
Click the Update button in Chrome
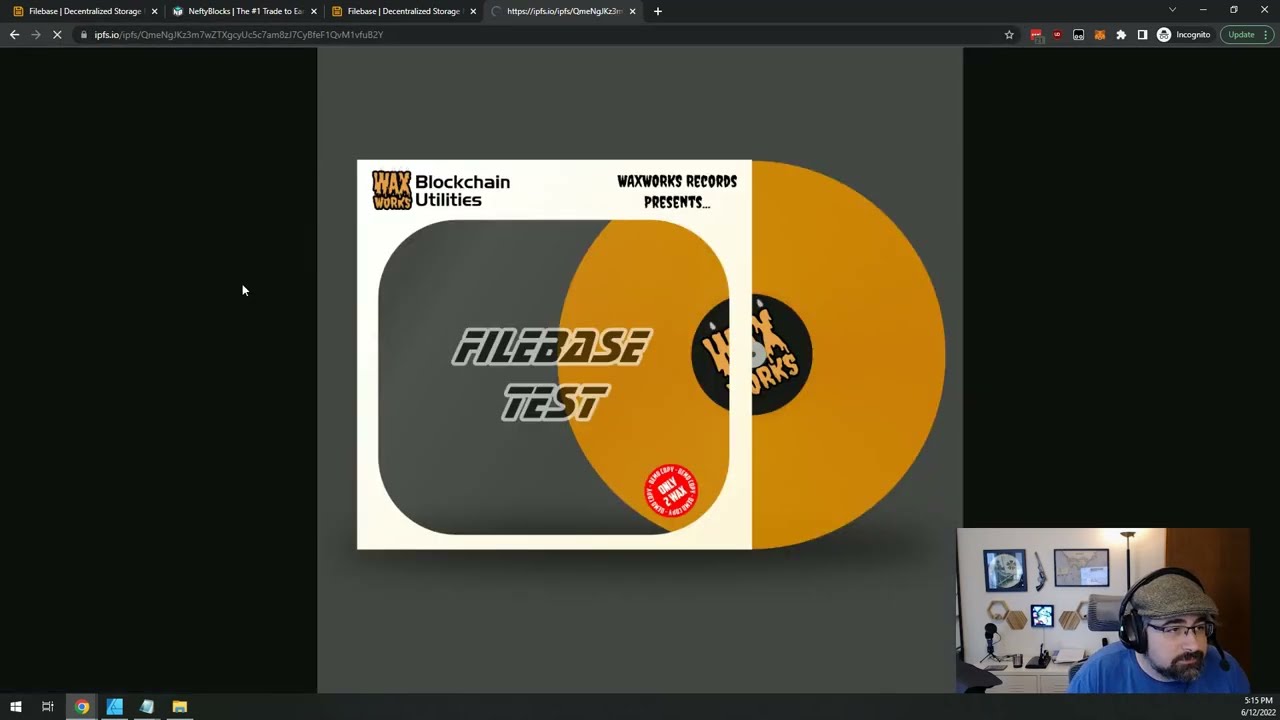[1241, 35]
